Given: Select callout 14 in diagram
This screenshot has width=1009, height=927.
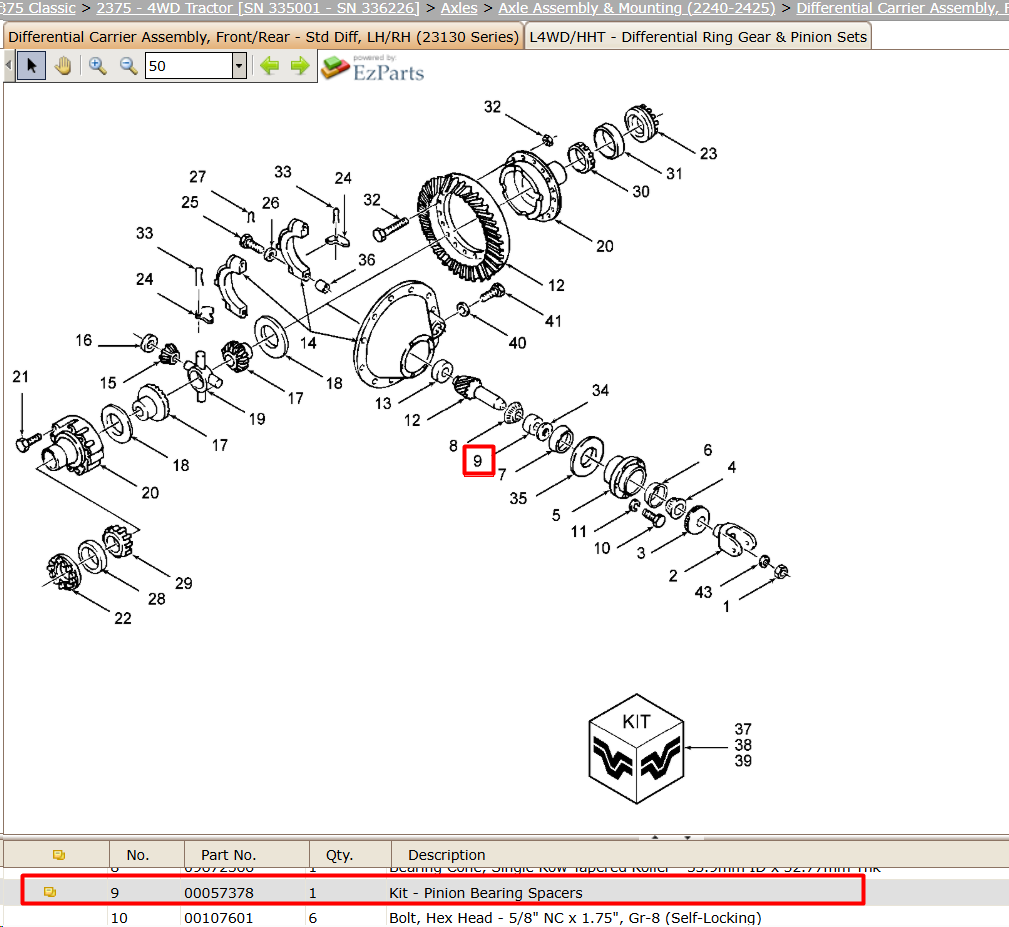Looking at the screenshot, I should pyautogui.click(x=308, y=343).
